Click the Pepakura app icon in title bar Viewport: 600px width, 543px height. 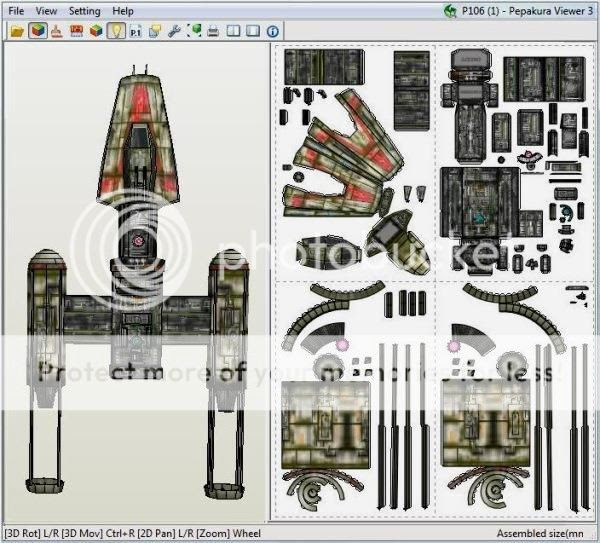450,11
